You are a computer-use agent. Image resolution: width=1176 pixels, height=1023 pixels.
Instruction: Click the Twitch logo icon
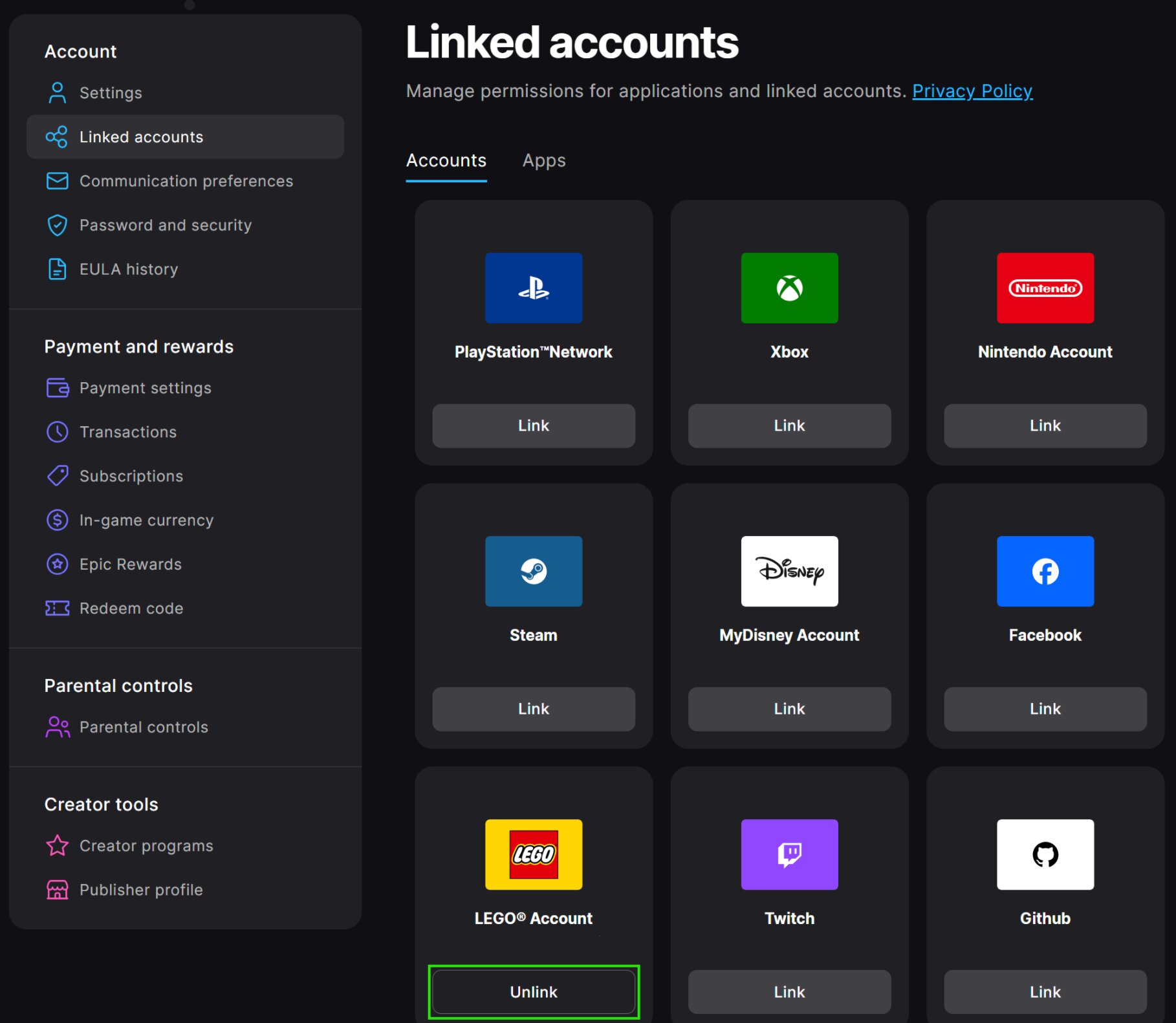click(789, 854)
